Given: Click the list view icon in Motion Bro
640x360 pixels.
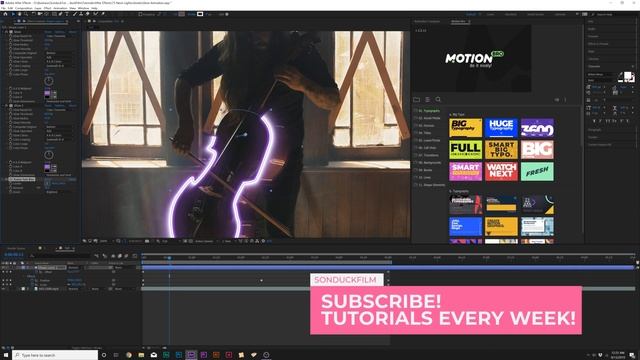Looking at the screenshot, I should (427, 99).
